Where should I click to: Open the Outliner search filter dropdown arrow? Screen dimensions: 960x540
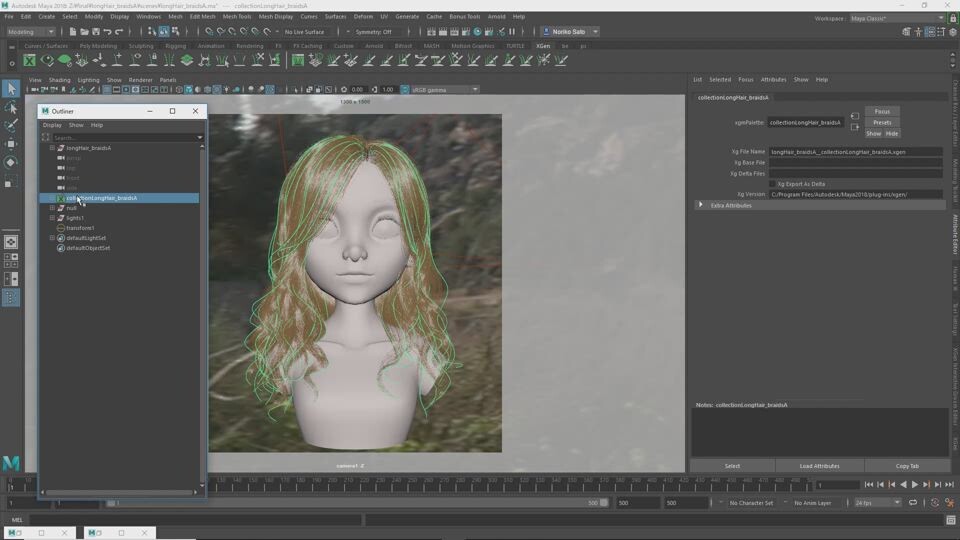pos(200,138)
